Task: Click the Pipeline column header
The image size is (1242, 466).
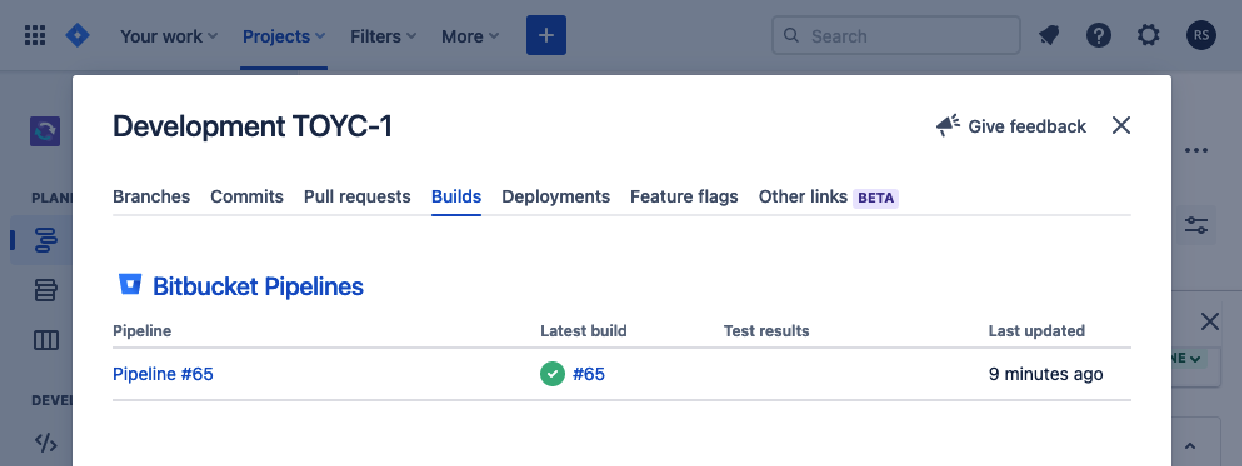Action: pyautogui.click(x=142, y=331)
